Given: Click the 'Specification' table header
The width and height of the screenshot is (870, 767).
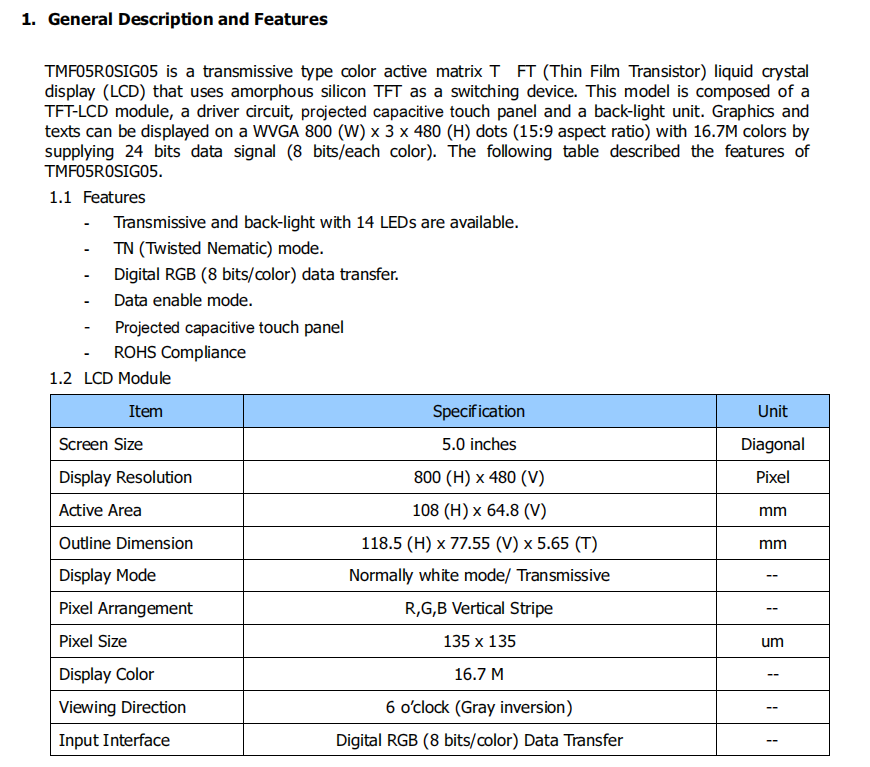Looking at the screenshot, I should point(479,411).
